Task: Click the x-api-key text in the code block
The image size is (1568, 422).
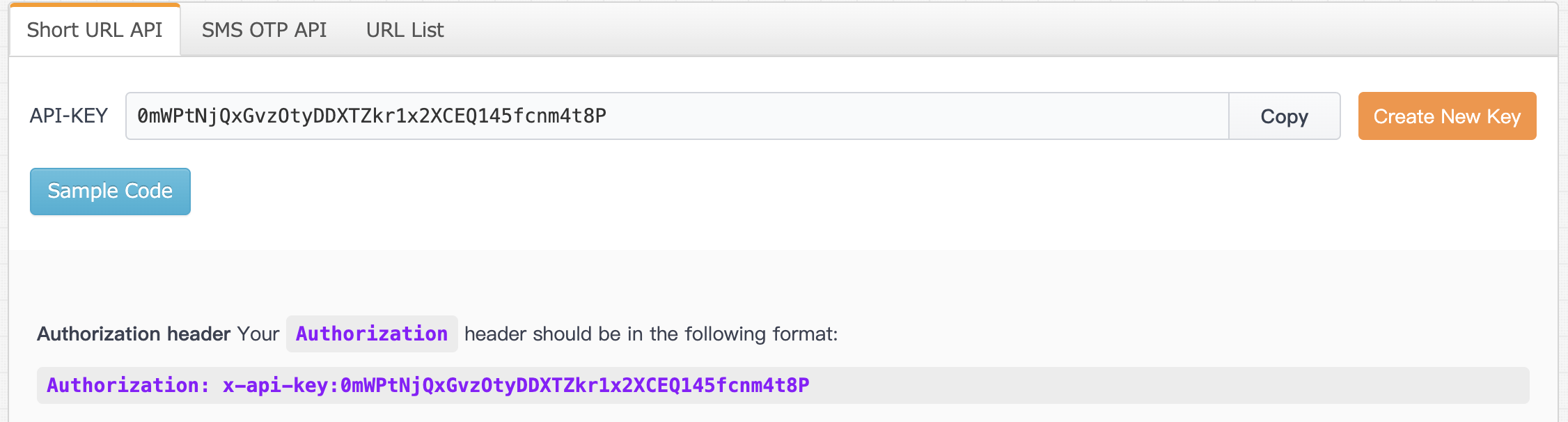Action: pyautogui.click(x=275, y=386)
